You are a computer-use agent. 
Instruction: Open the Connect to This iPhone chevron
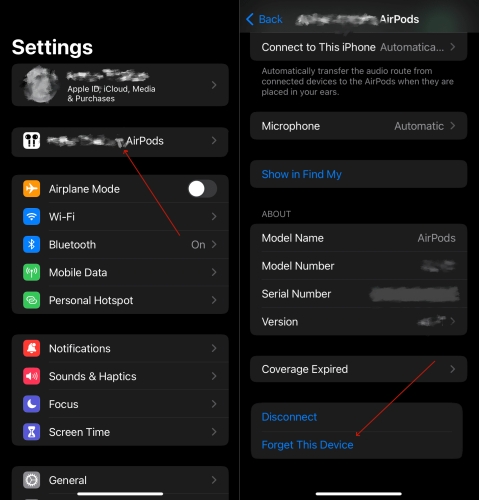[453, 47]
